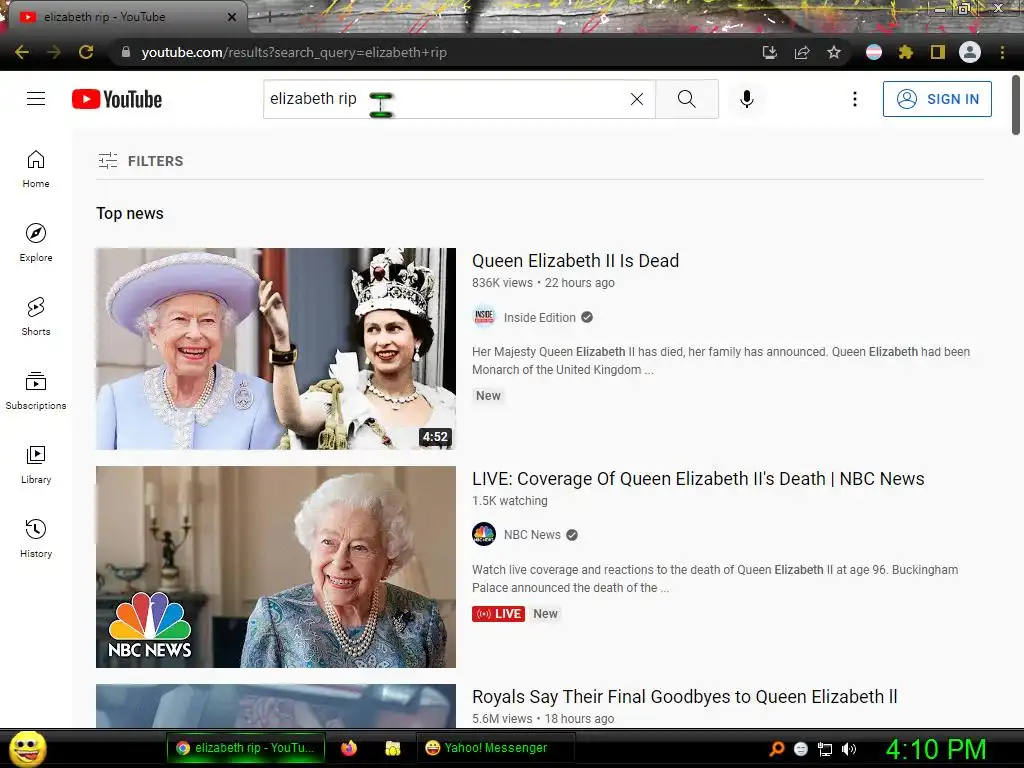Click the striped flag extension icon

coord(873,52)
